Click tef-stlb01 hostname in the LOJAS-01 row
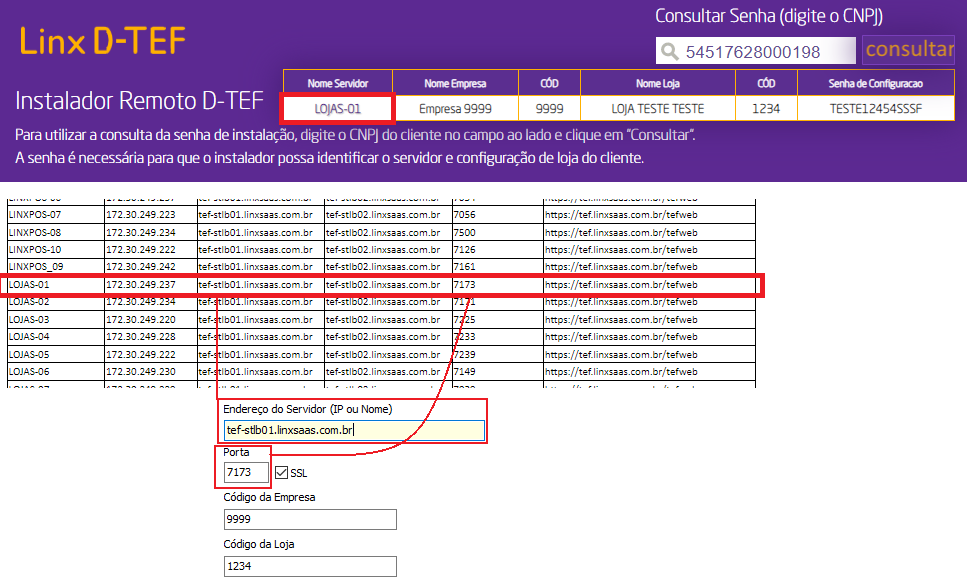 click(x=255, y=285)
